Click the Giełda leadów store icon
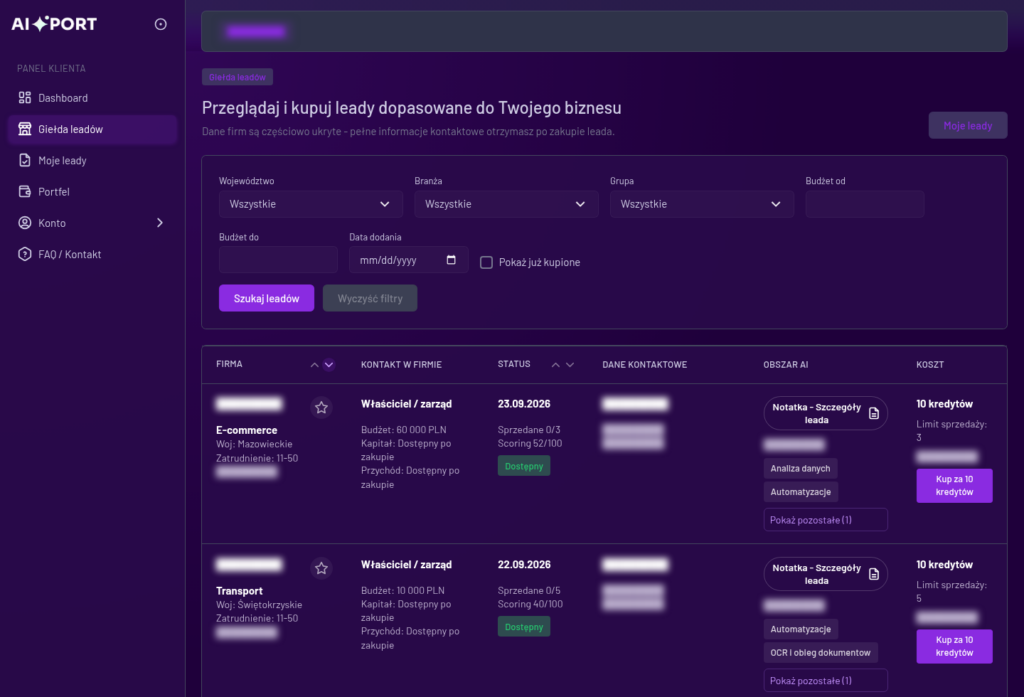 point(25,129)
